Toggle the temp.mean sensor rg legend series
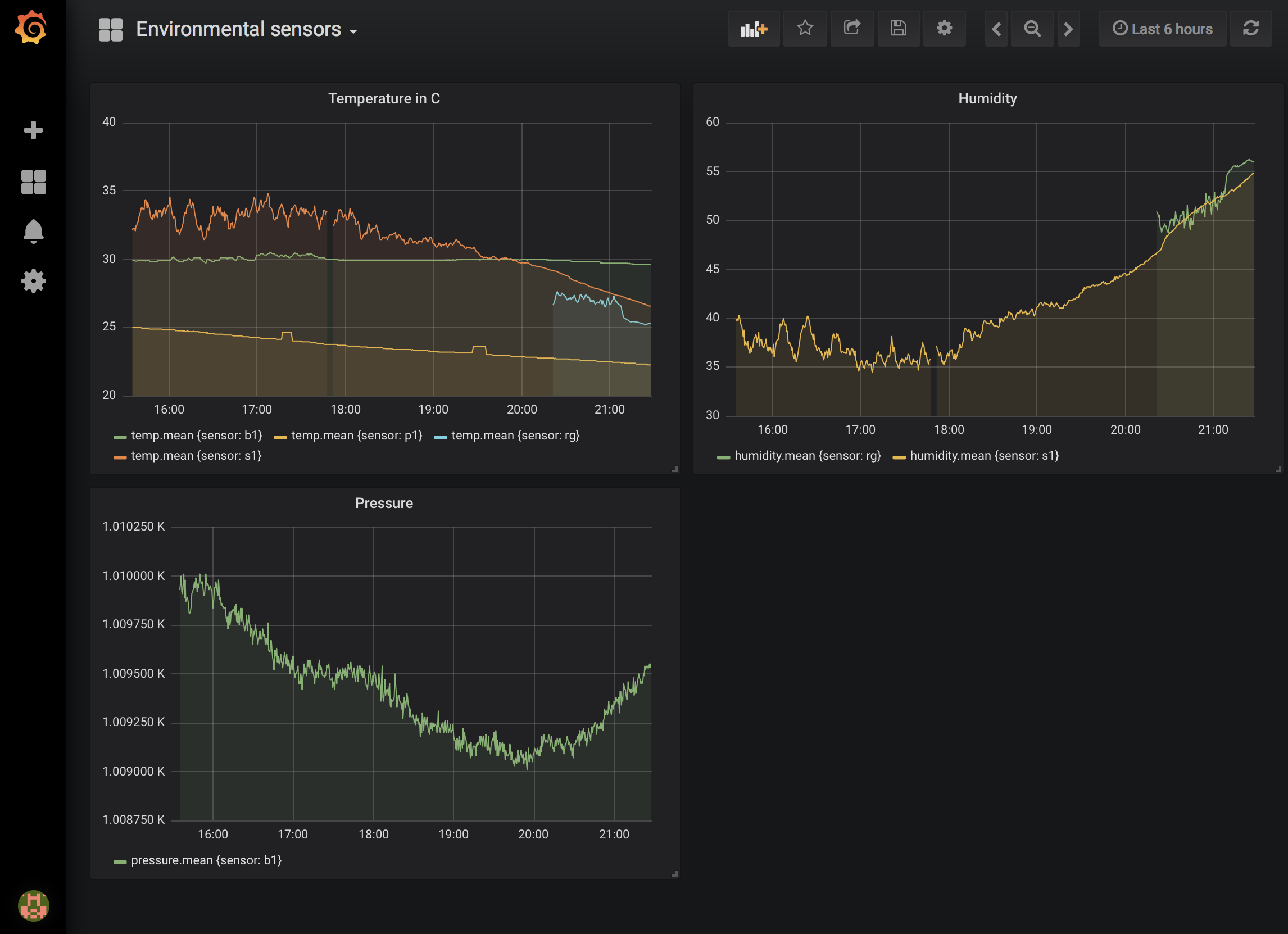The width and height of the screenshot is (1288, 934). (515, 436)
